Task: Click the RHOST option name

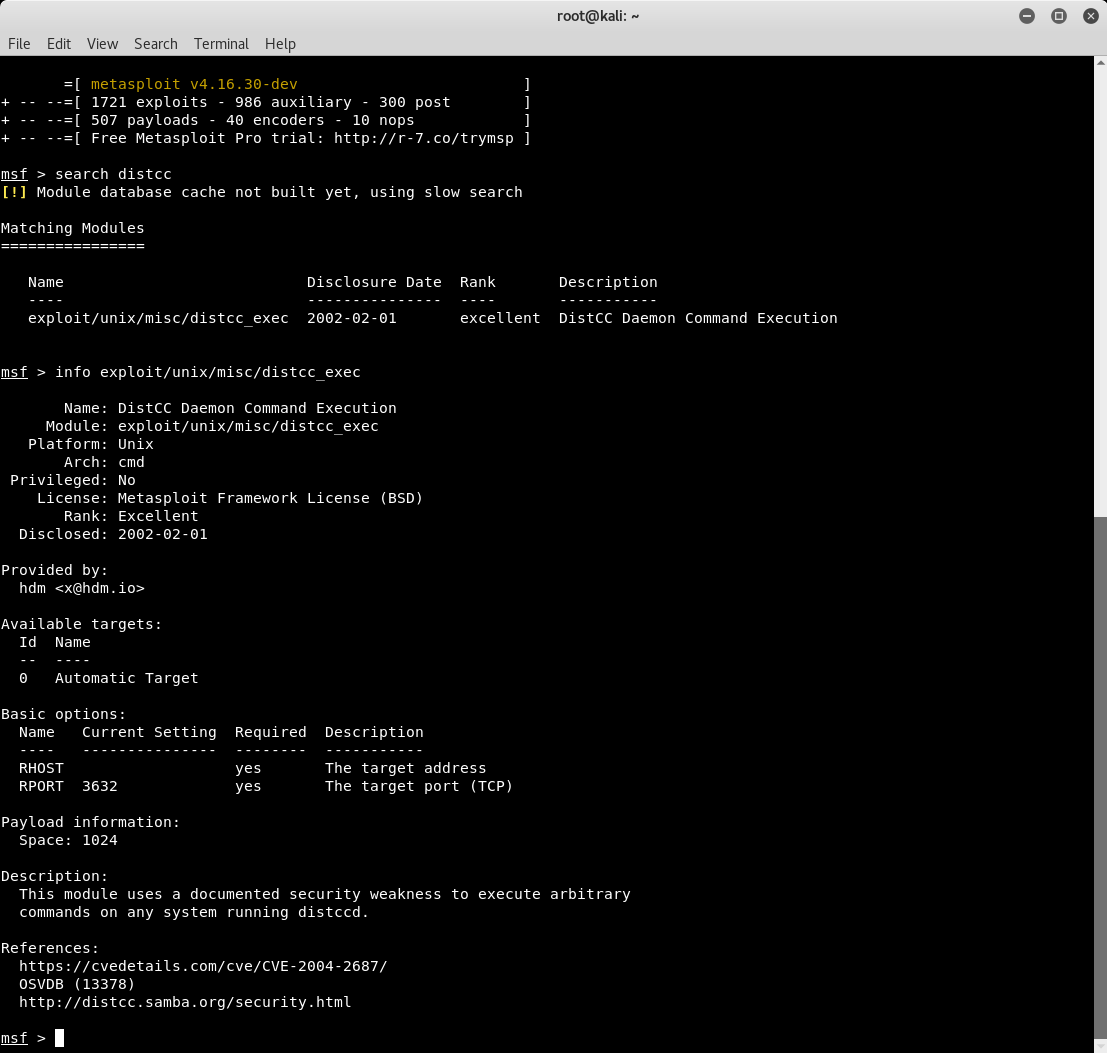Action: point(41,768)
